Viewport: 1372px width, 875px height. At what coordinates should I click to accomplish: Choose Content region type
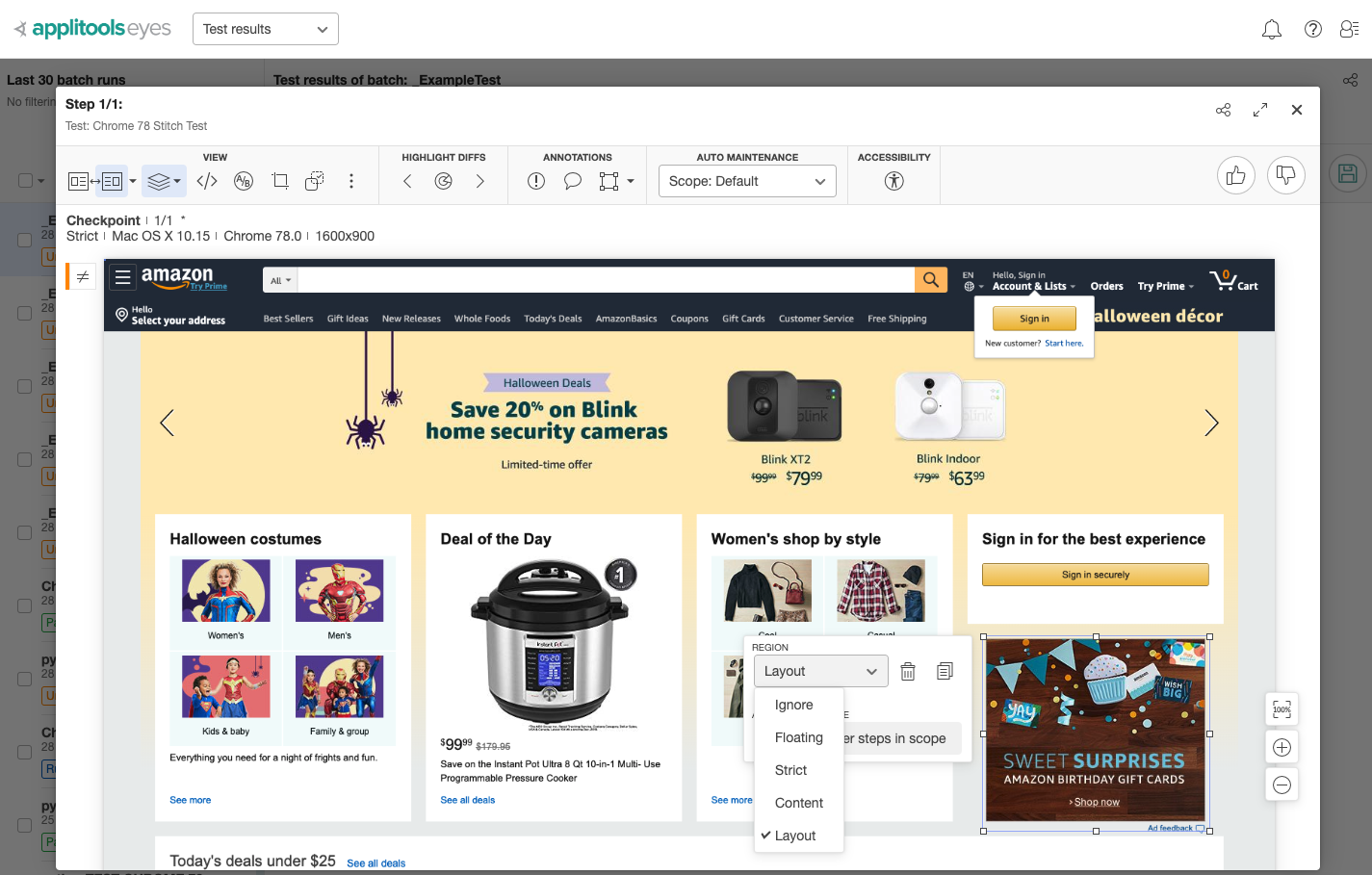[798, 803]
